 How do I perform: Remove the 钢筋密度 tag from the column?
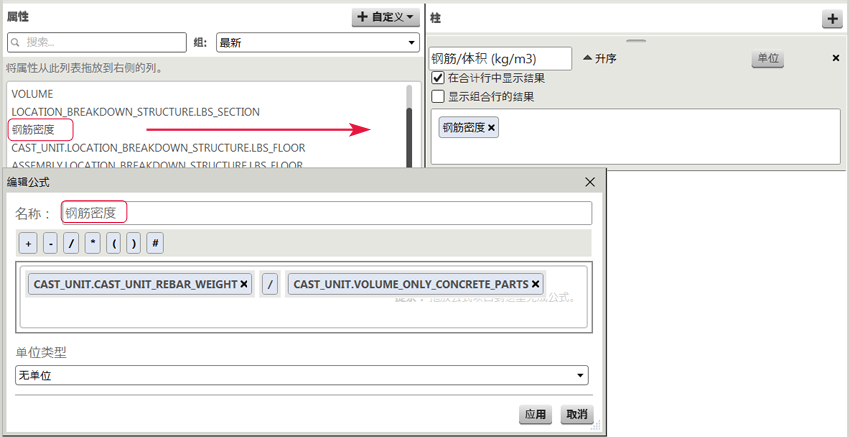[491, 128]
